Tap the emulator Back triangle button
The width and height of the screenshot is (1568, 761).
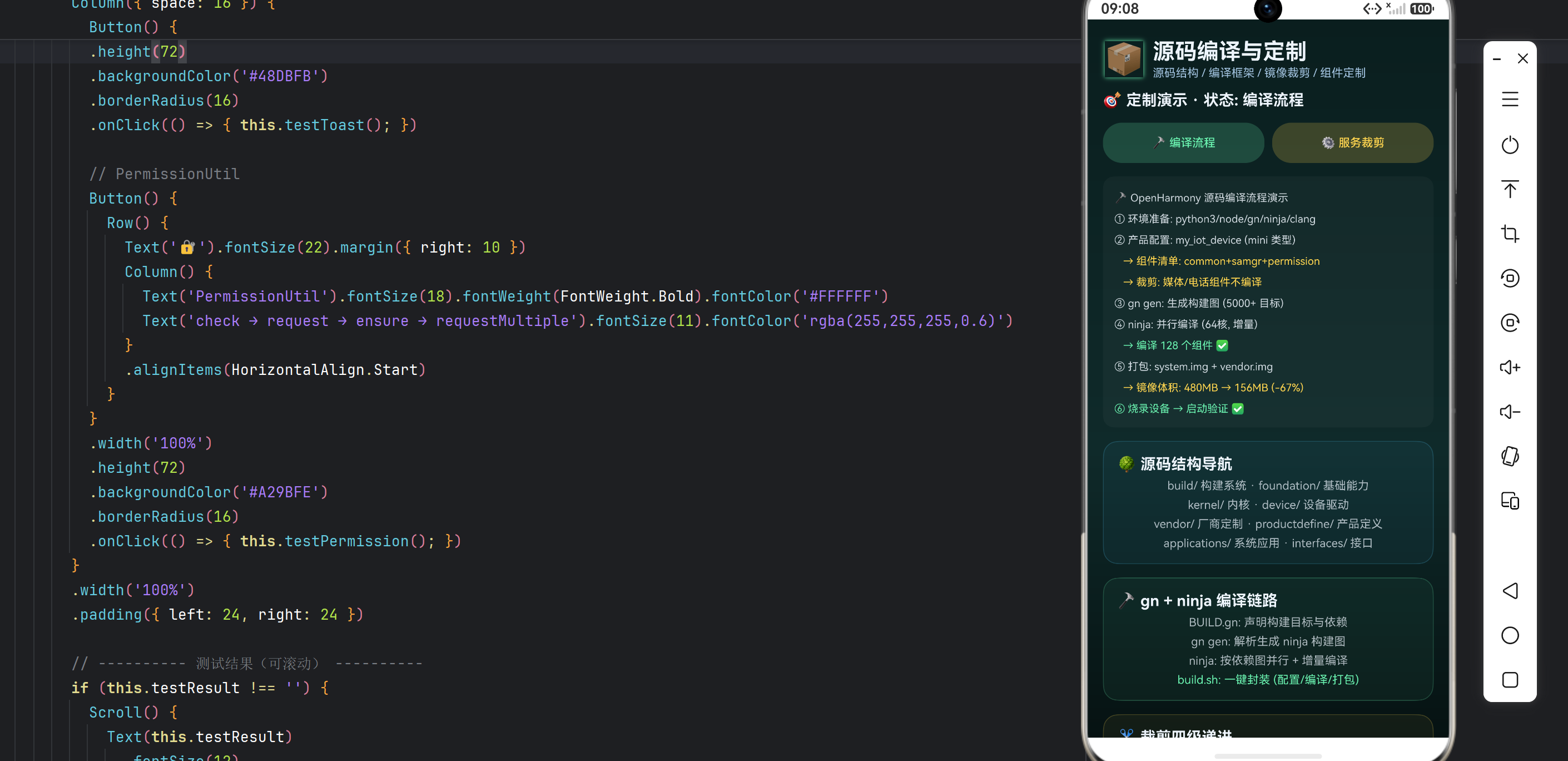point(1510,591)
